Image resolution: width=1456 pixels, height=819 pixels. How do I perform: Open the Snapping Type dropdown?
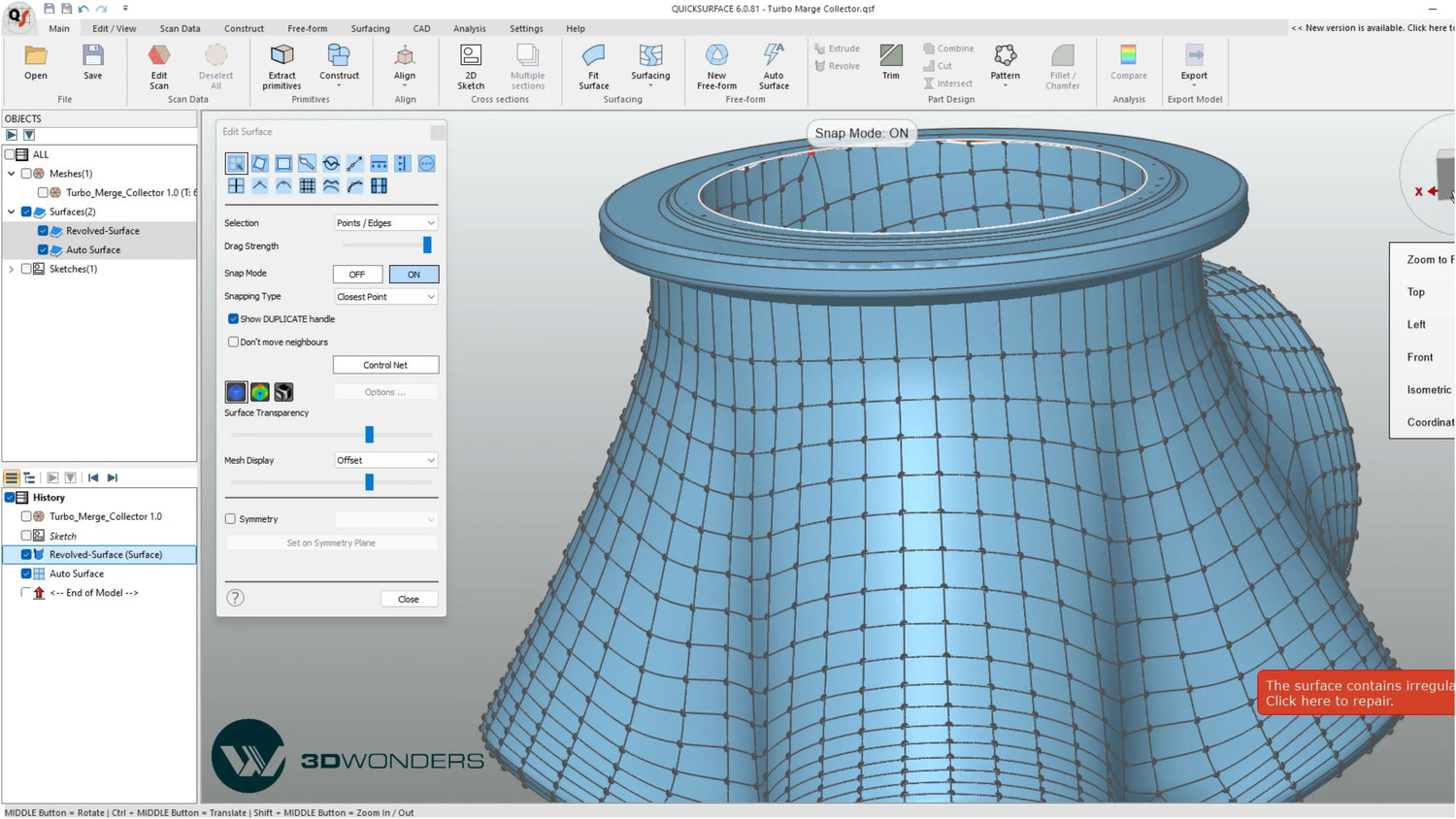tap(385, 297)
